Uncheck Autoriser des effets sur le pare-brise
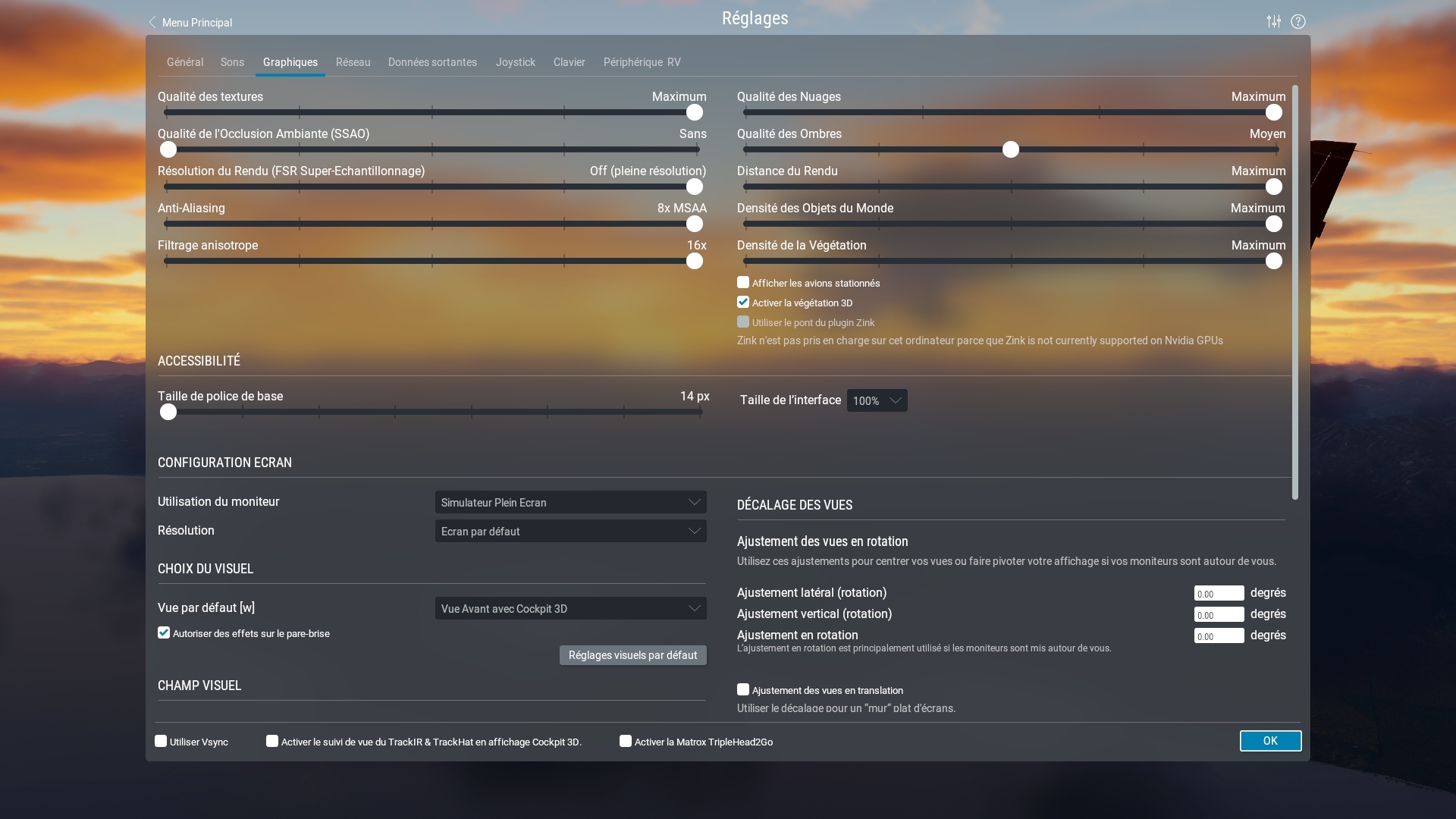This screenshot has height=819, width=1456. [164, 633]
